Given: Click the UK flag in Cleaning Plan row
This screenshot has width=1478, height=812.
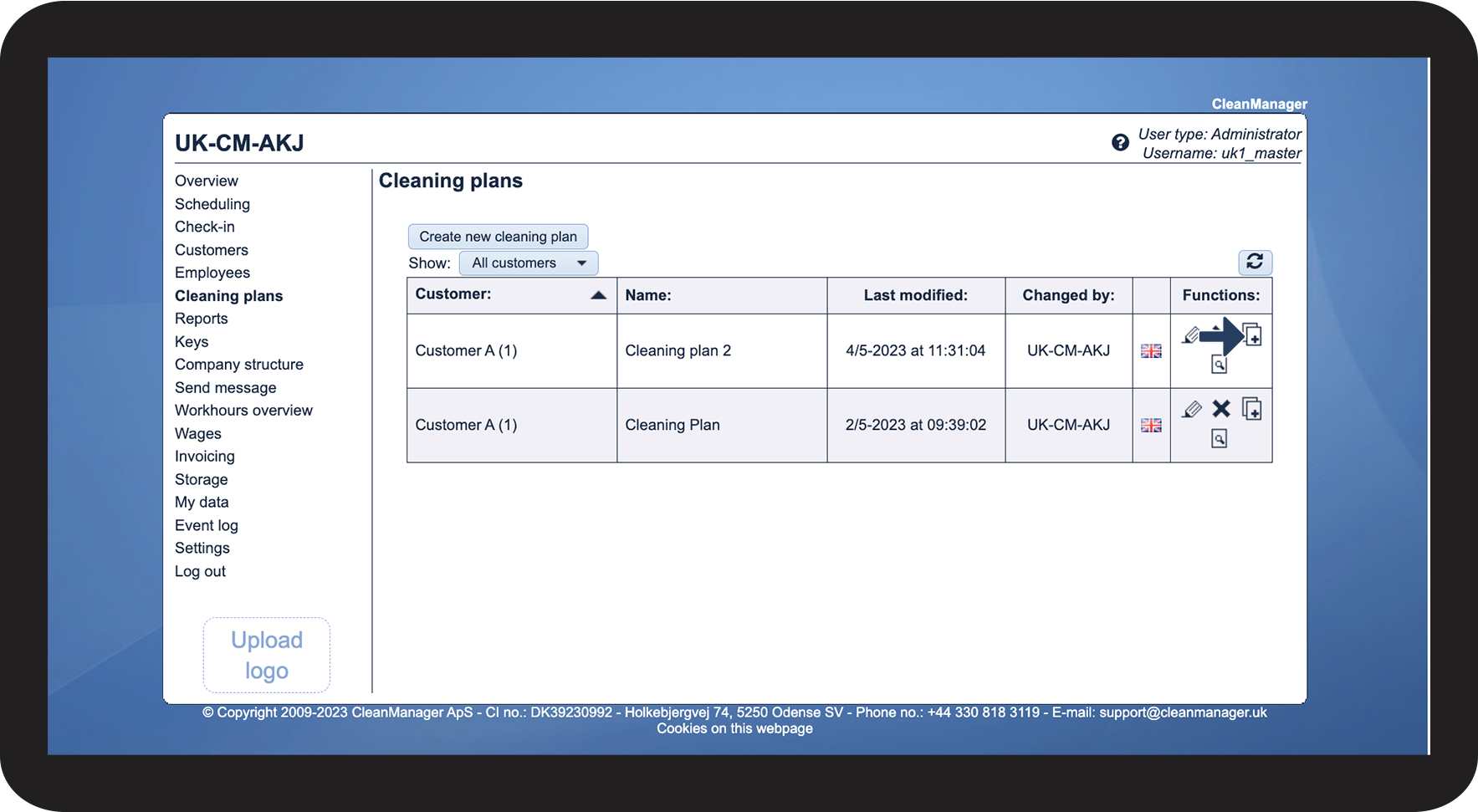Looking at the screenshot, I should tap(1151, 426).
